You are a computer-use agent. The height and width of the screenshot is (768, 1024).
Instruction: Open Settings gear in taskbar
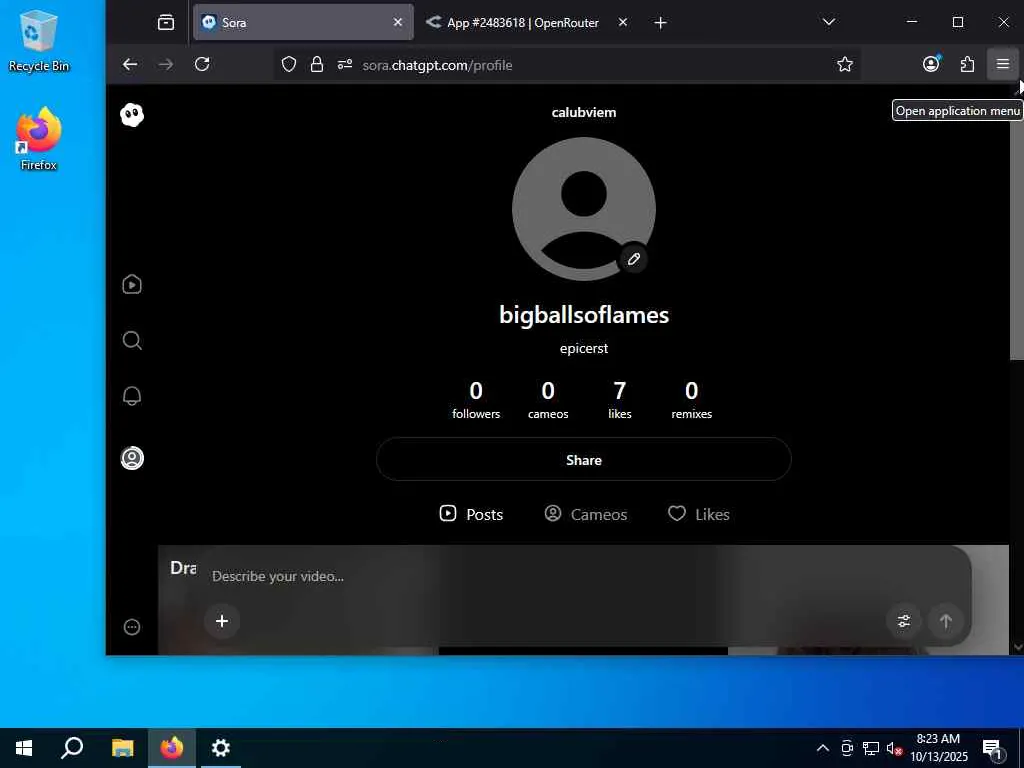[221, 748]
